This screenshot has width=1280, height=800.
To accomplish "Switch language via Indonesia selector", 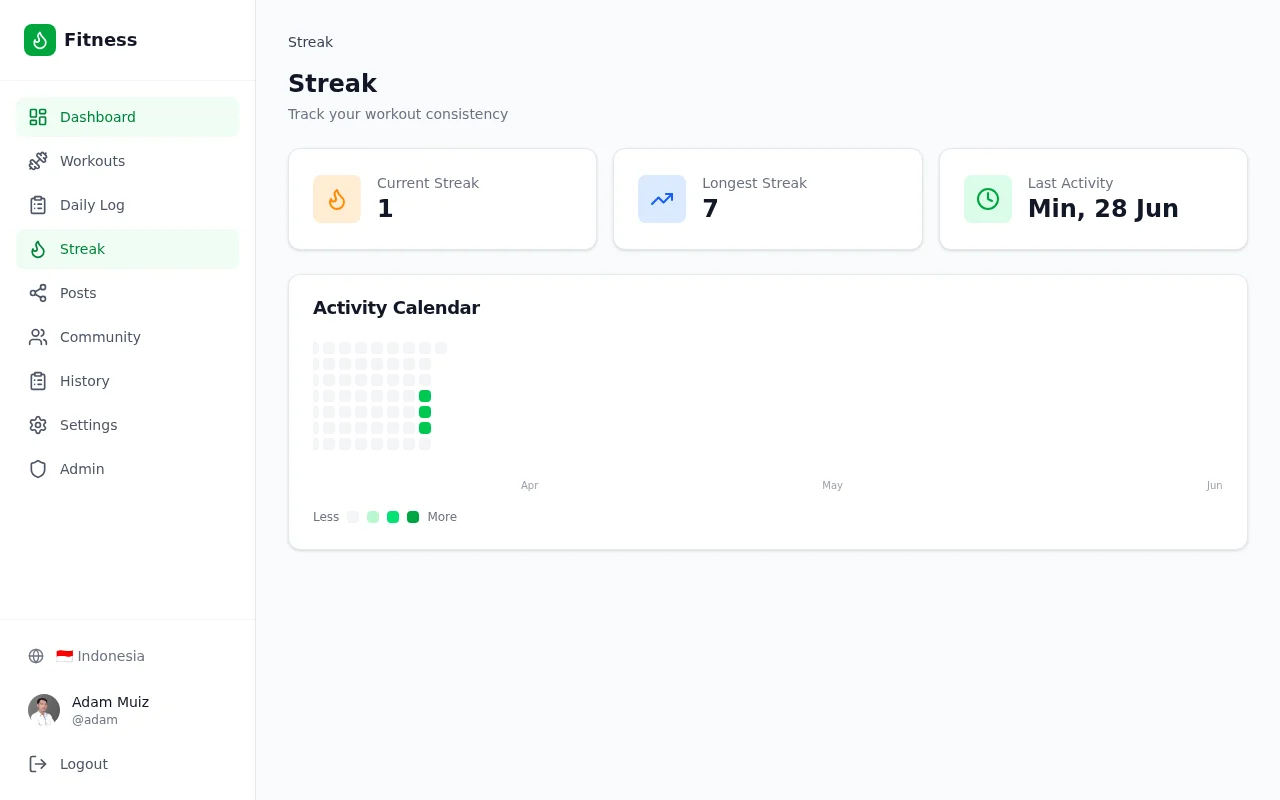I will tap(128, 656).
